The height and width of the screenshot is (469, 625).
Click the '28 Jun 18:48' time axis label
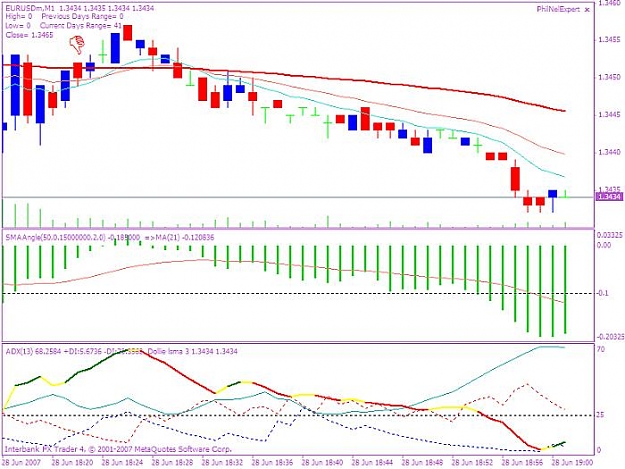pos(423,463)
